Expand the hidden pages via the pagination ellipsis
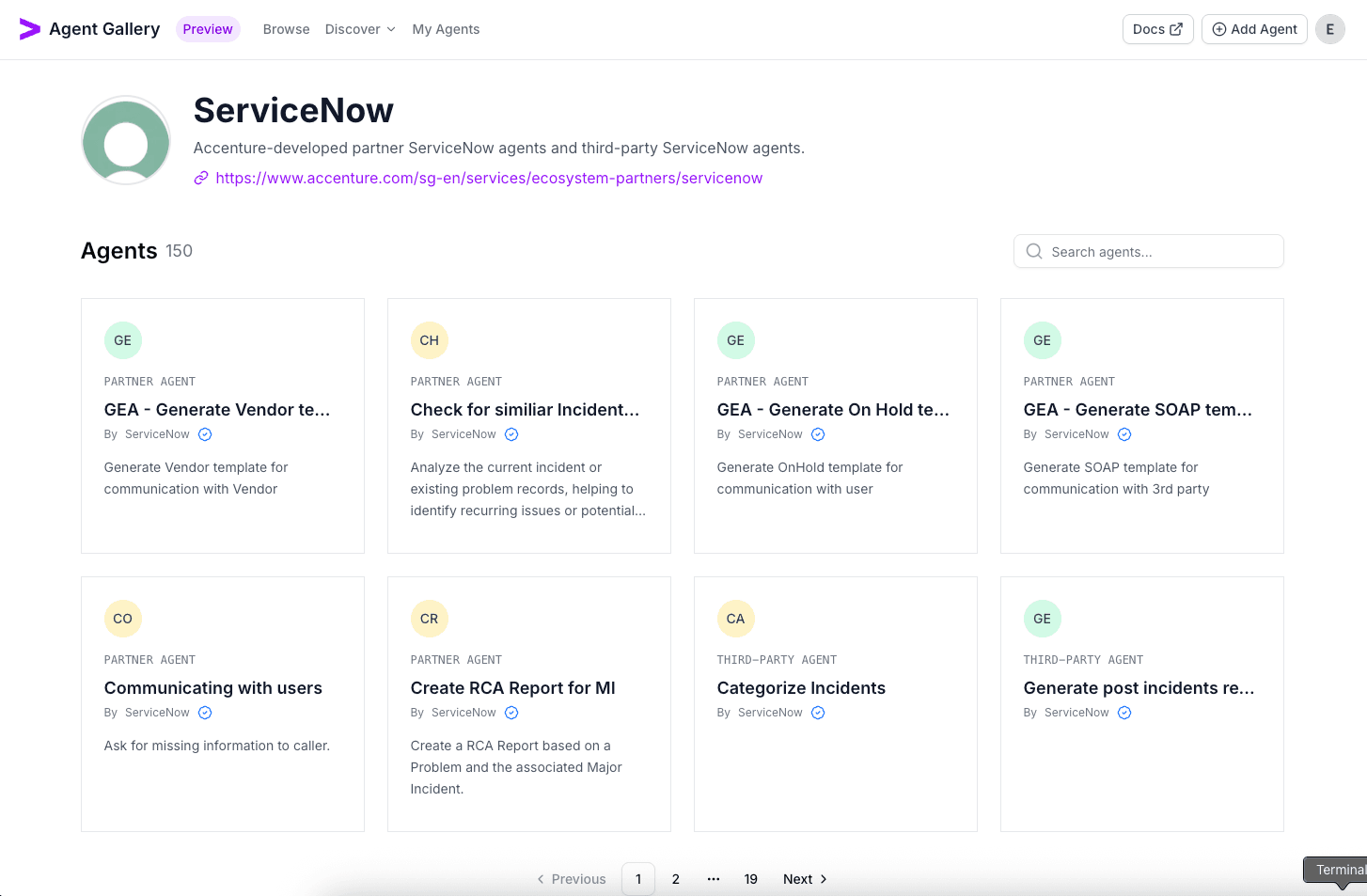Screen dimensions: 1367x896 point(713,879)
